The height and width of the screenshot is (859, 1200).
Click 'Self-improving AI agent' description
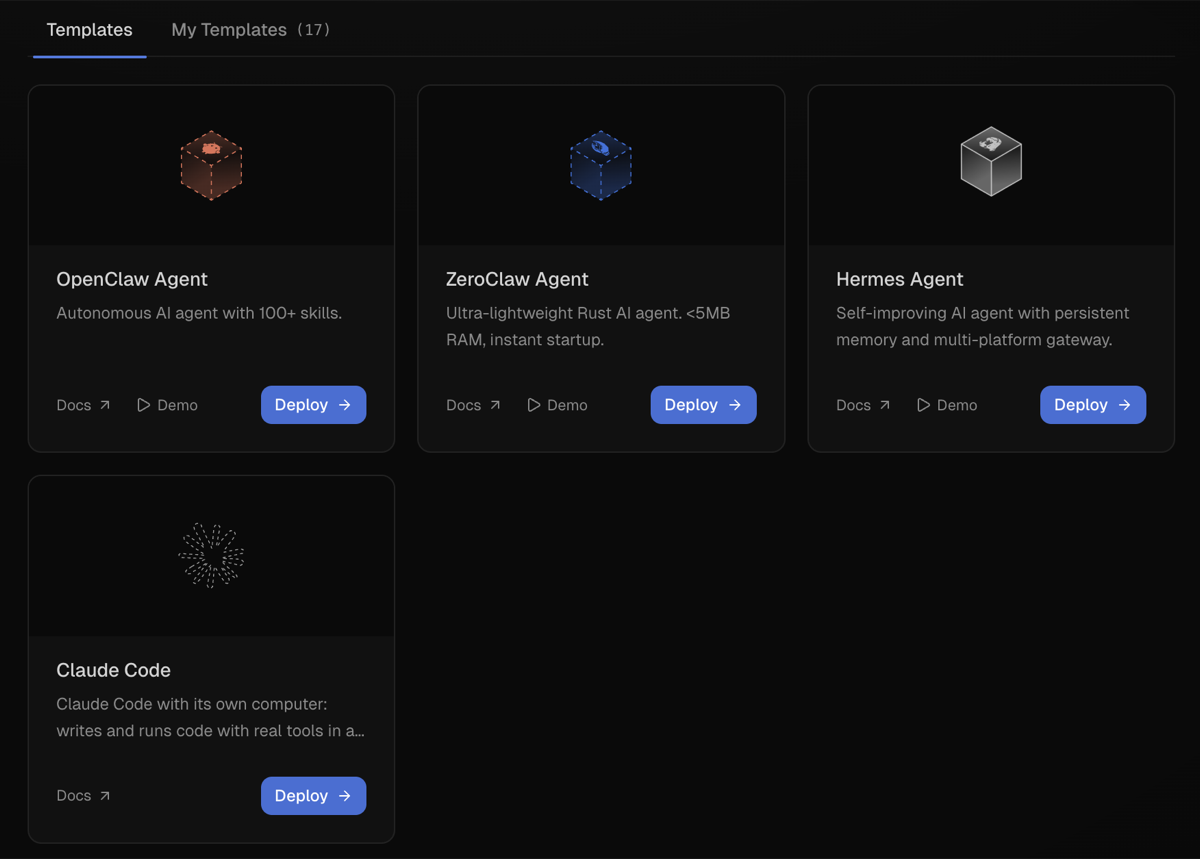click(x=983, y=326)
